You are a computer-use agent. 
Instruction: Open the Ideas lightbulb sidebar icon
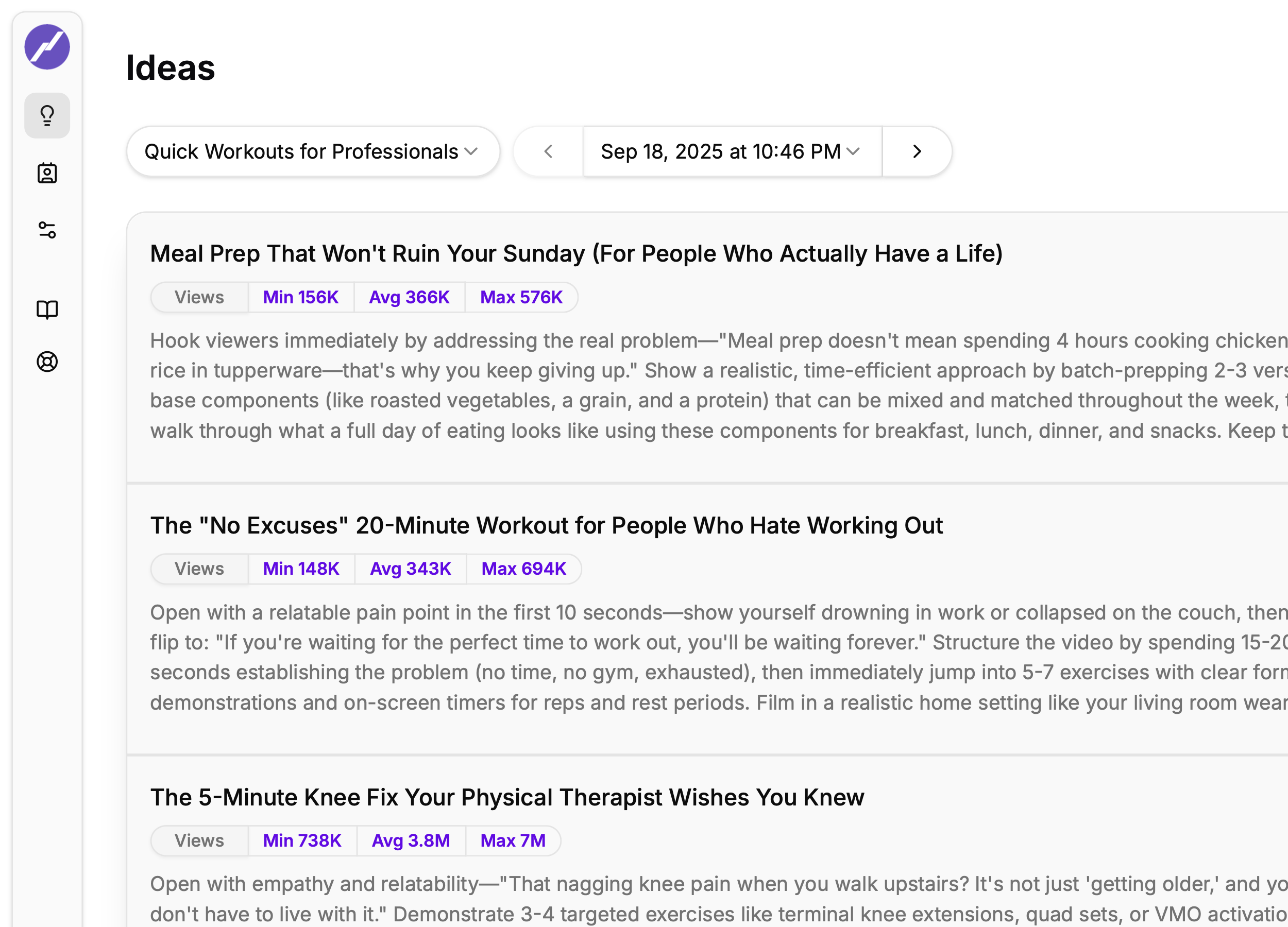47,116
